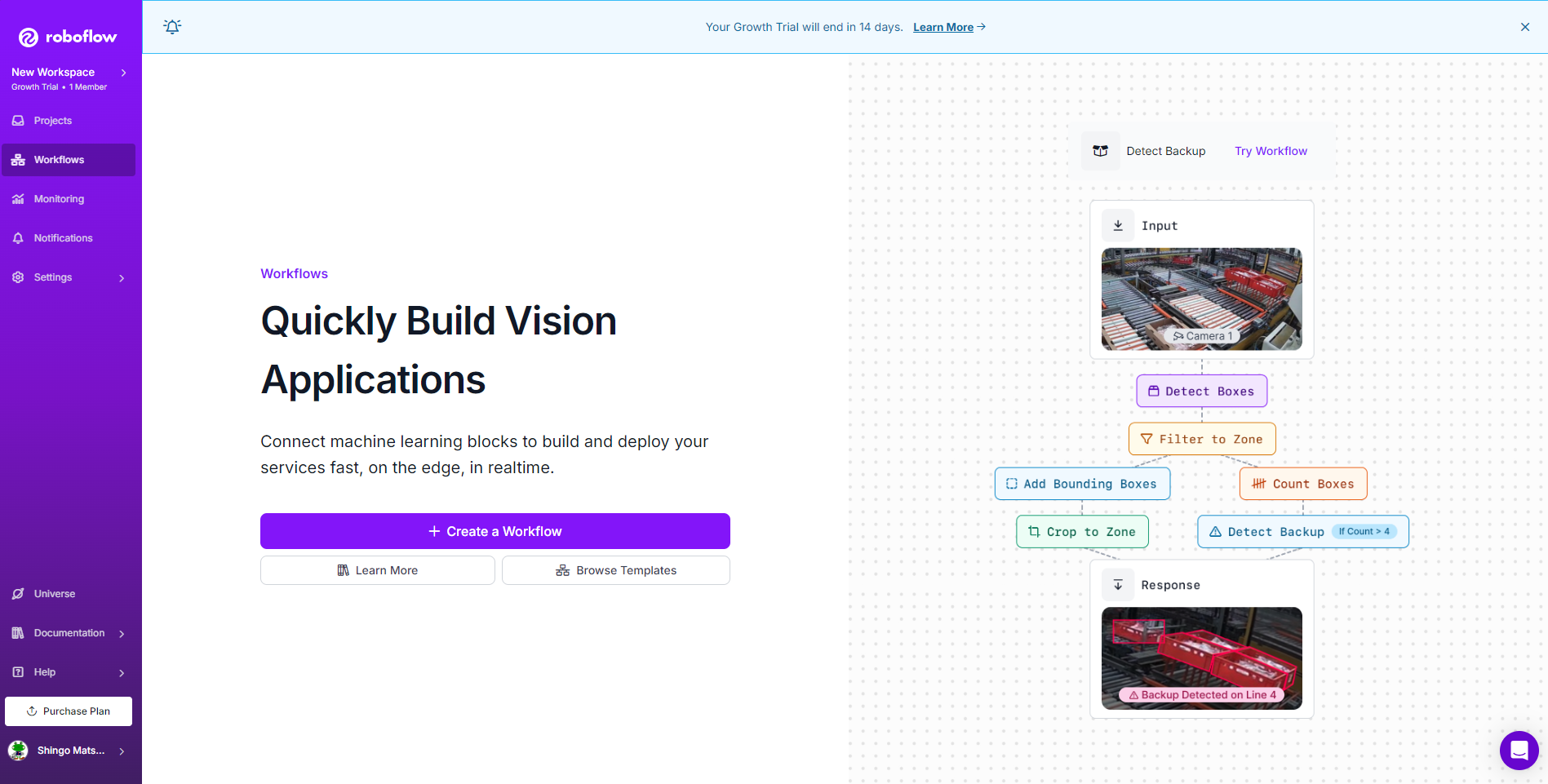This screenshot has width=1548, height=784.
Task: Open the New Workspace switcher
Action: (69, 78)
